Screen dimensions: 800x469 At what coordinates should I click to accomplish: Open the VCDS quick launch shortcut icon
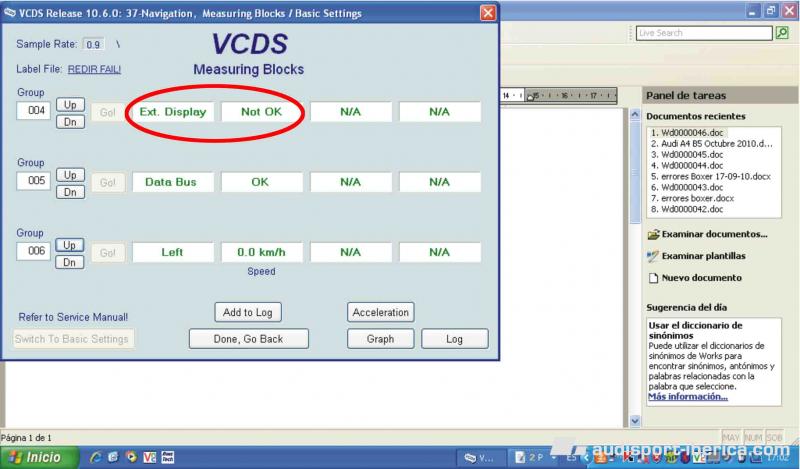[x=149, y=457]
